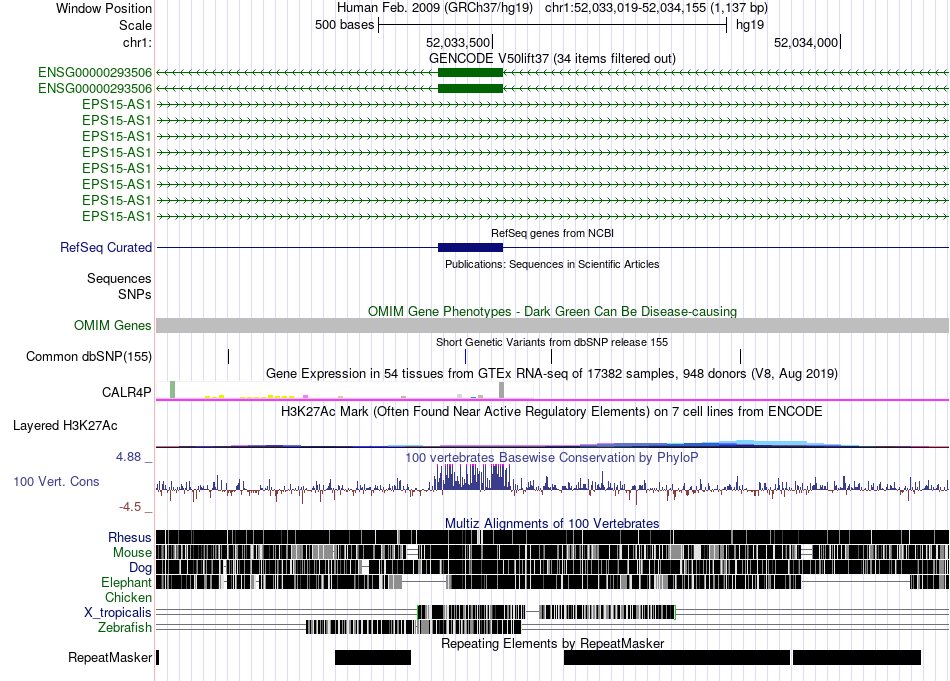The height and width of the screenshot is (681, 950).
Task: Click the Zebrafish species label
Action: 125,628
